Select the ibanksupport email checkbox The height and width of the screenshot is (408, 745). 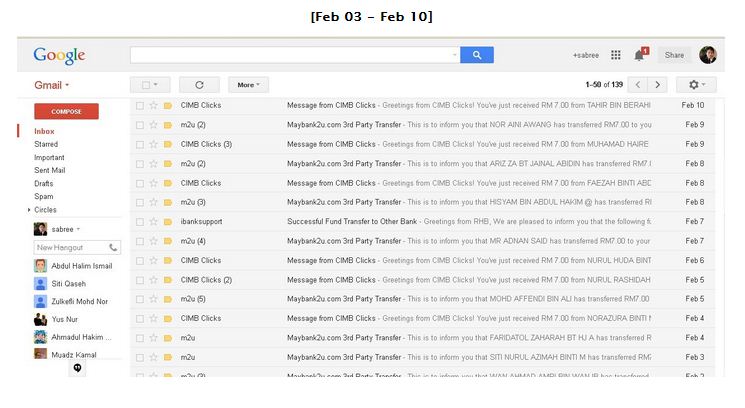point(140,222)
